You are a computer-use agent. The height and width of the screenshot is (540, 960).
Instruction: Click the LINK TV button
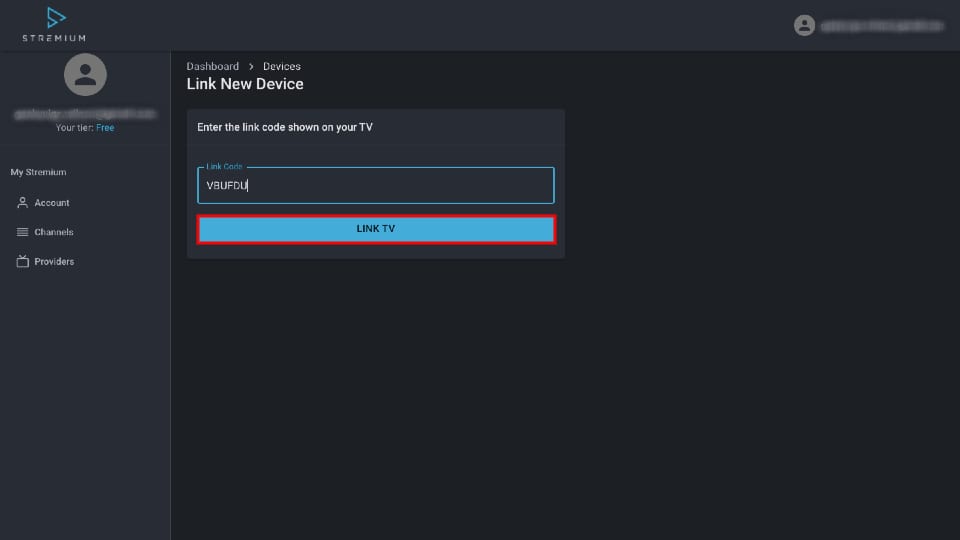(376, 229)
